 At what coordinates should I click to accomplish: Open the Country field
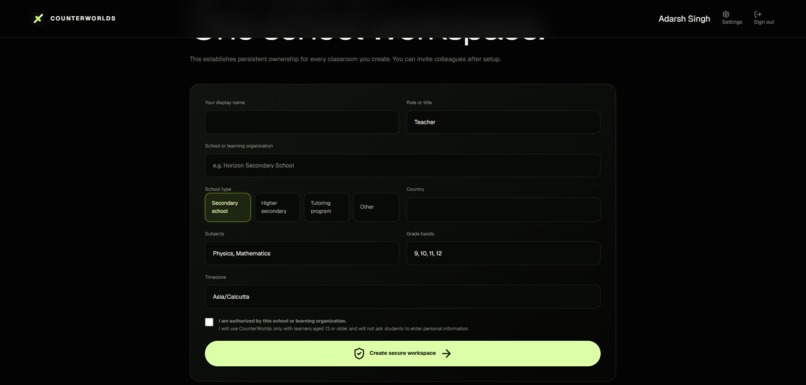503,210
